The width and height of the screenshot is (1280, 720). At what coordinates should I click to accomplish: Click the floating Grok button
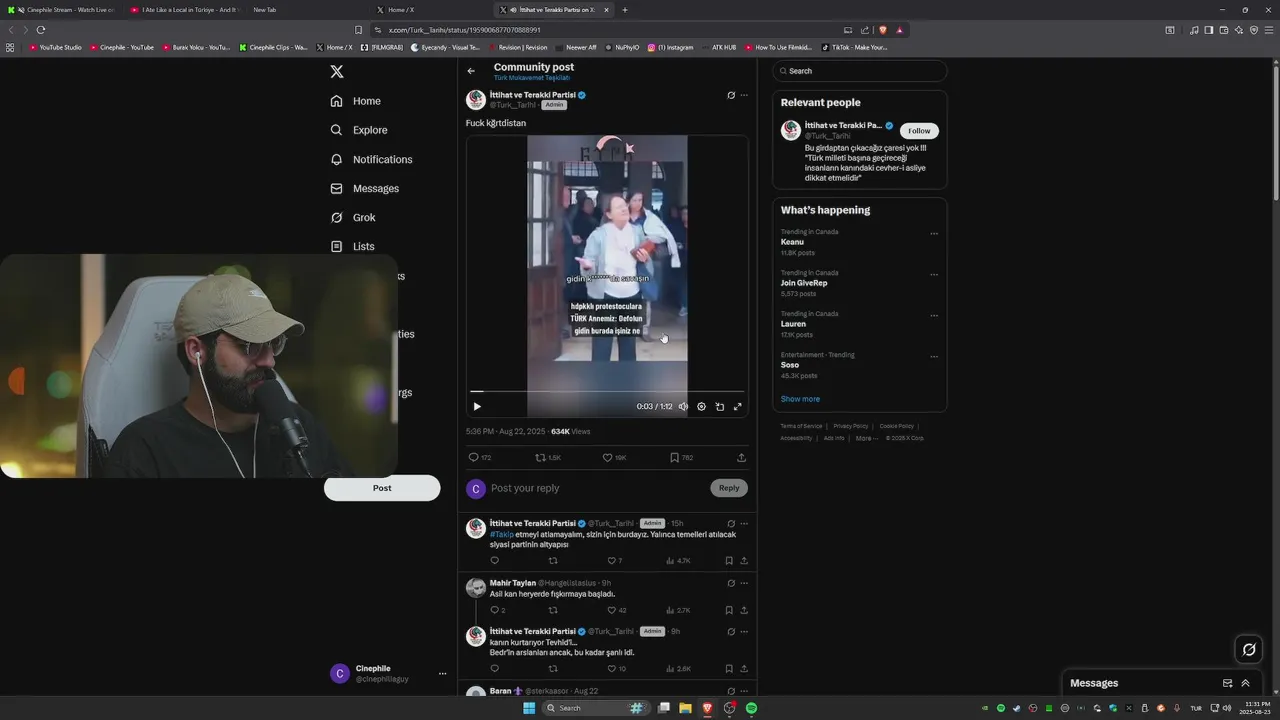1249,650
